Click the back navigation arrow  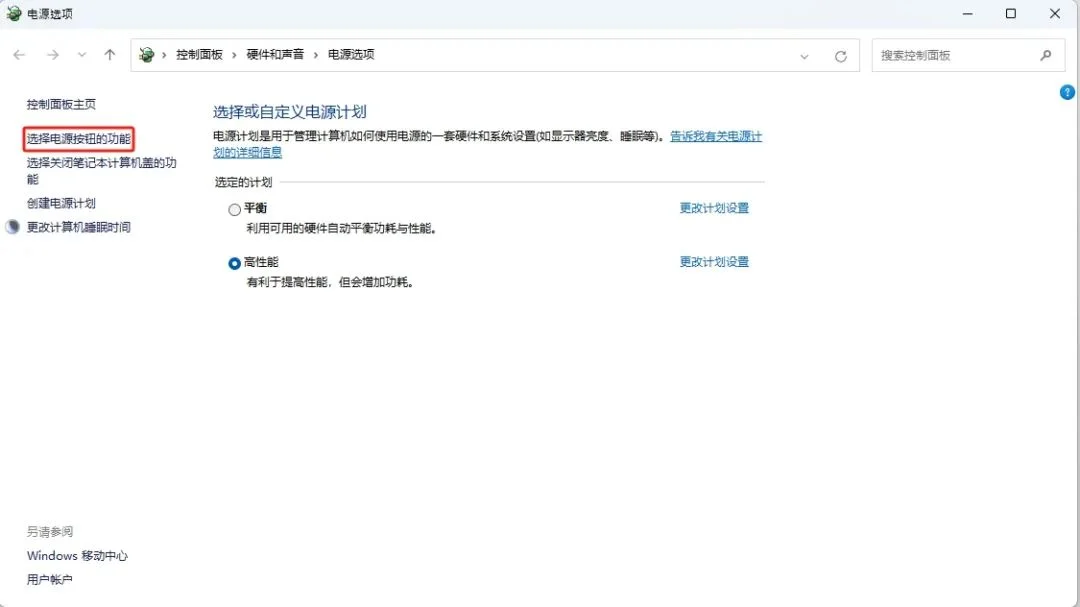18,55
